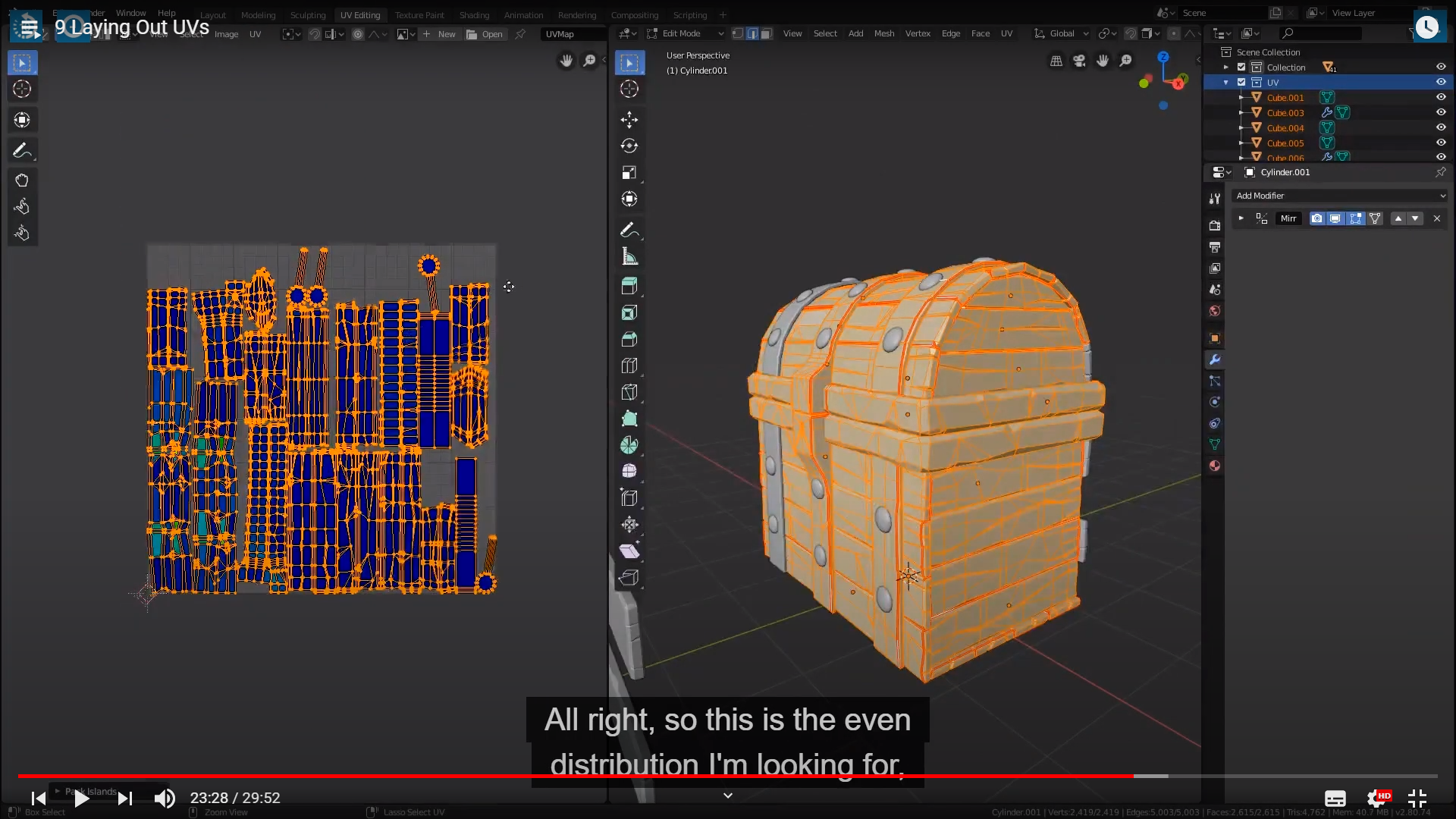Collapse the UV collection tree
1456x819 pixels.
[x=1225, y=82]
